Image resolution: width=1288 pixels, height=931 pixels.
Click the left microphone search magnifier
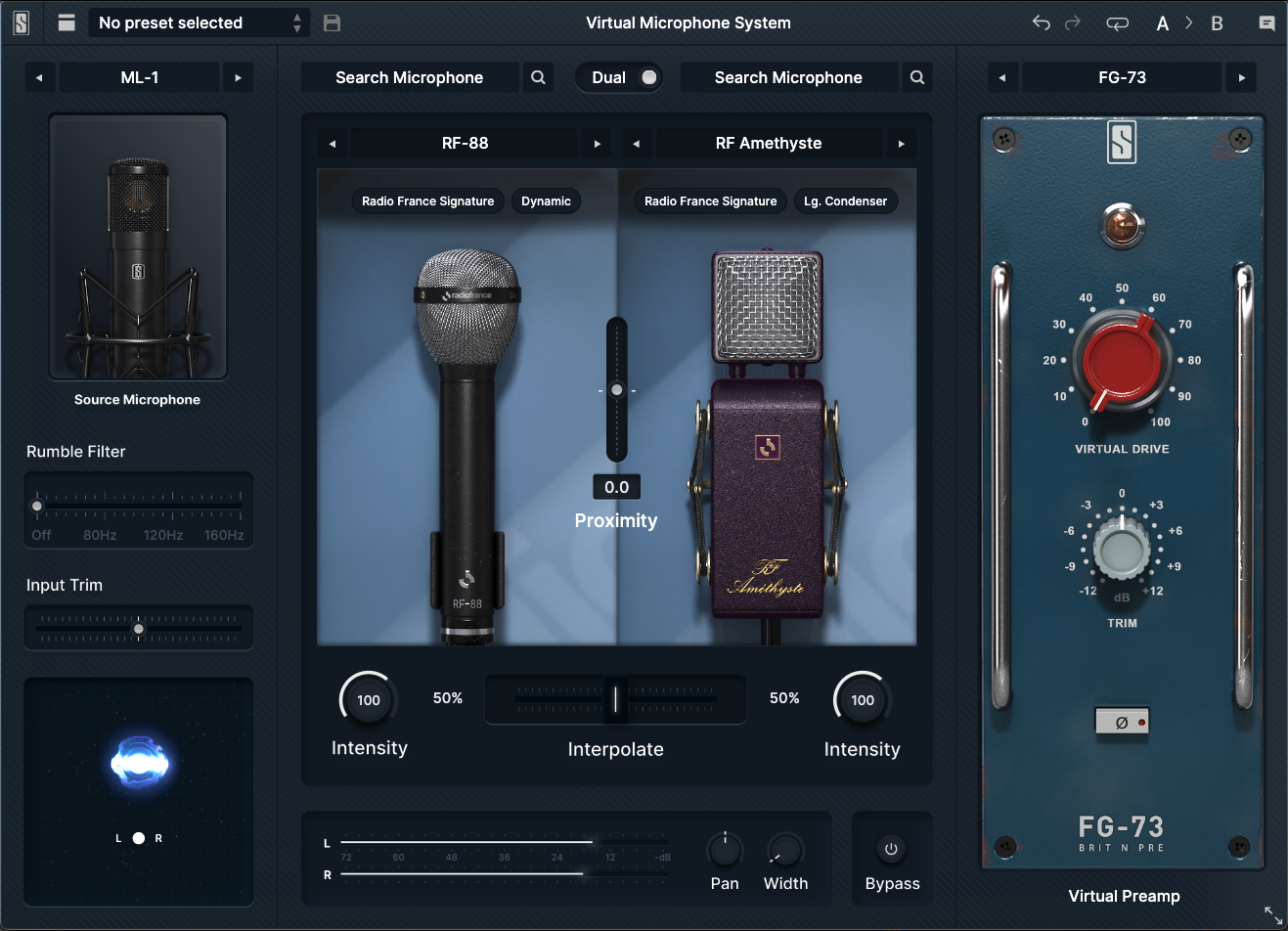click(538, 77)
